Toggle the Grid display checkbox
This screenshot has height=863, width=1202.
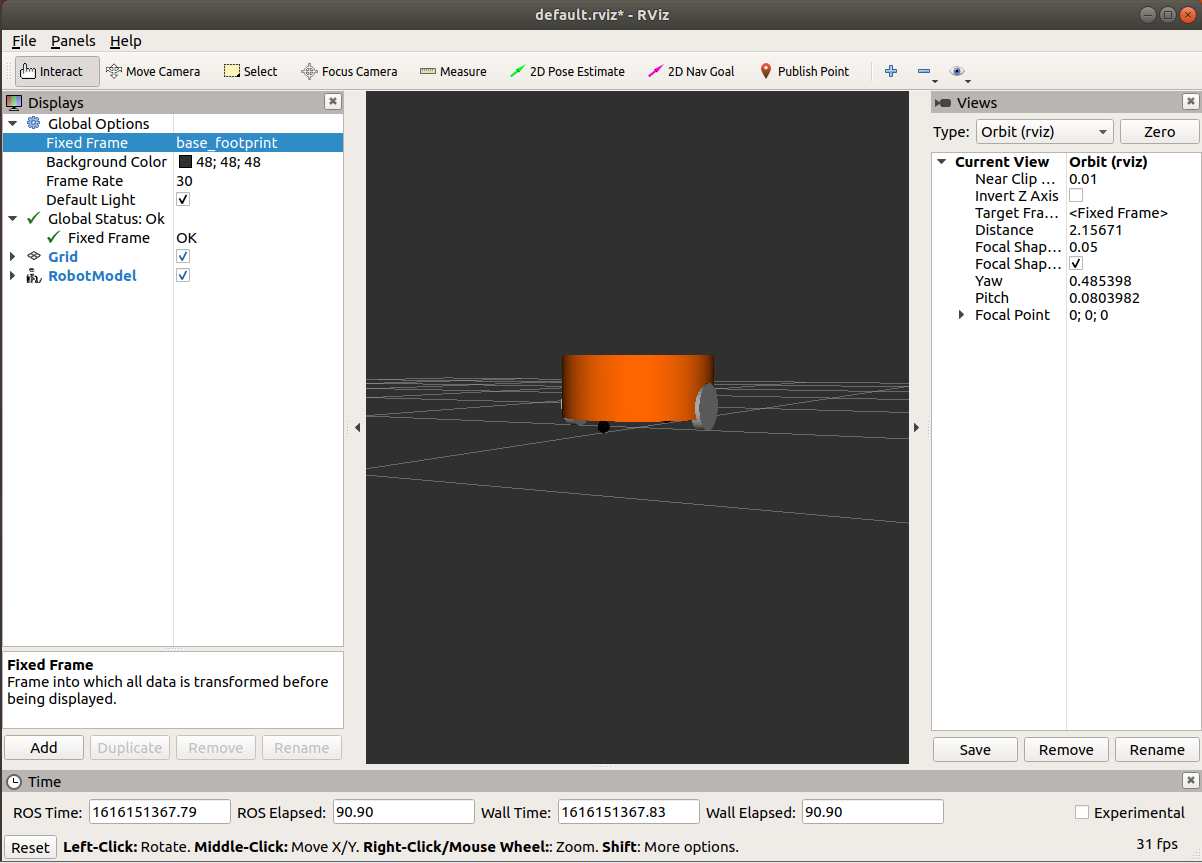183,256
